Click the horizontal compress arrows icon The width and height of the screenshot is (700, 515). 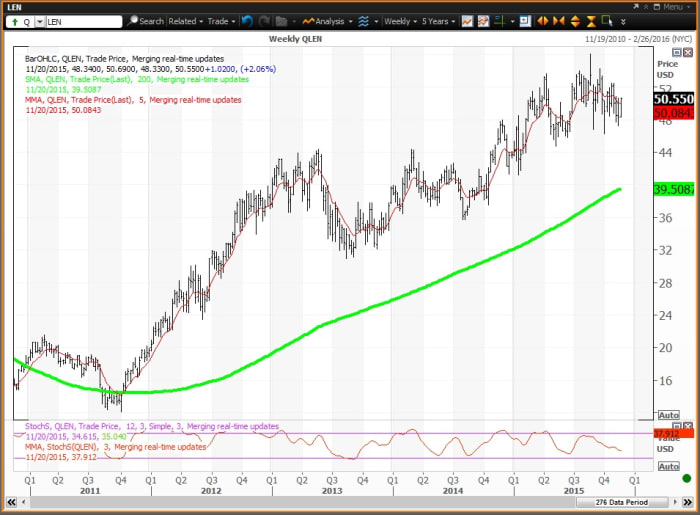click(x=559, y=20)
